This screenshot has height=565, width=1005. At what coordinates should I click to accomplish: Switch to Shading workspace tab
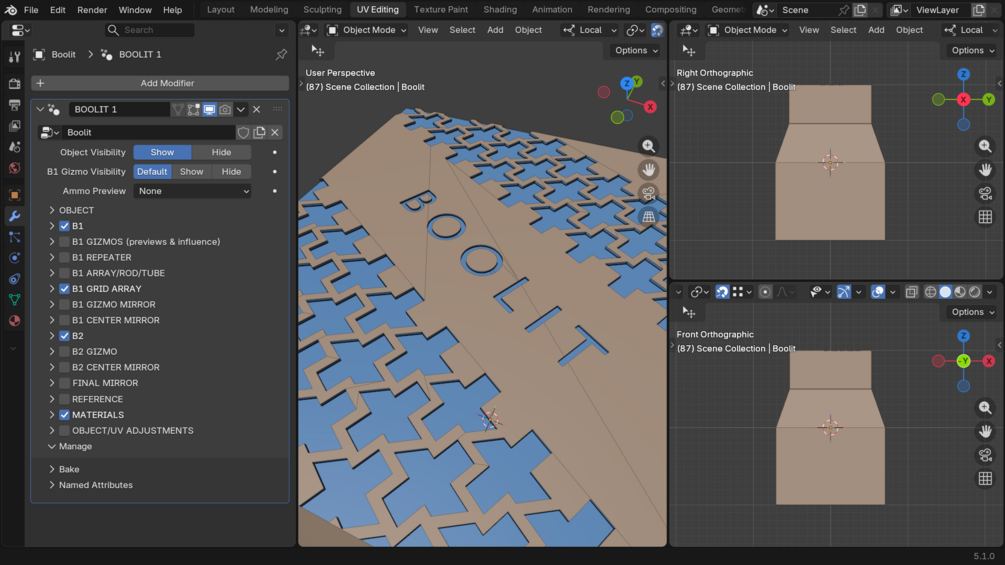click(500, 10)
